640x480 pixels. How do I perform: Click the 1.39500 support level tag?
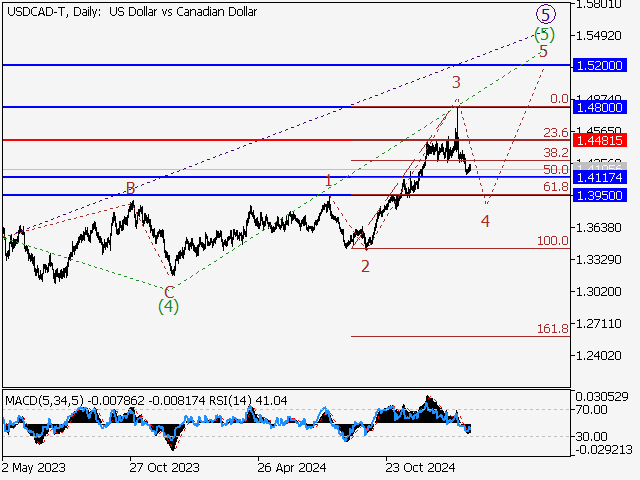598,195
